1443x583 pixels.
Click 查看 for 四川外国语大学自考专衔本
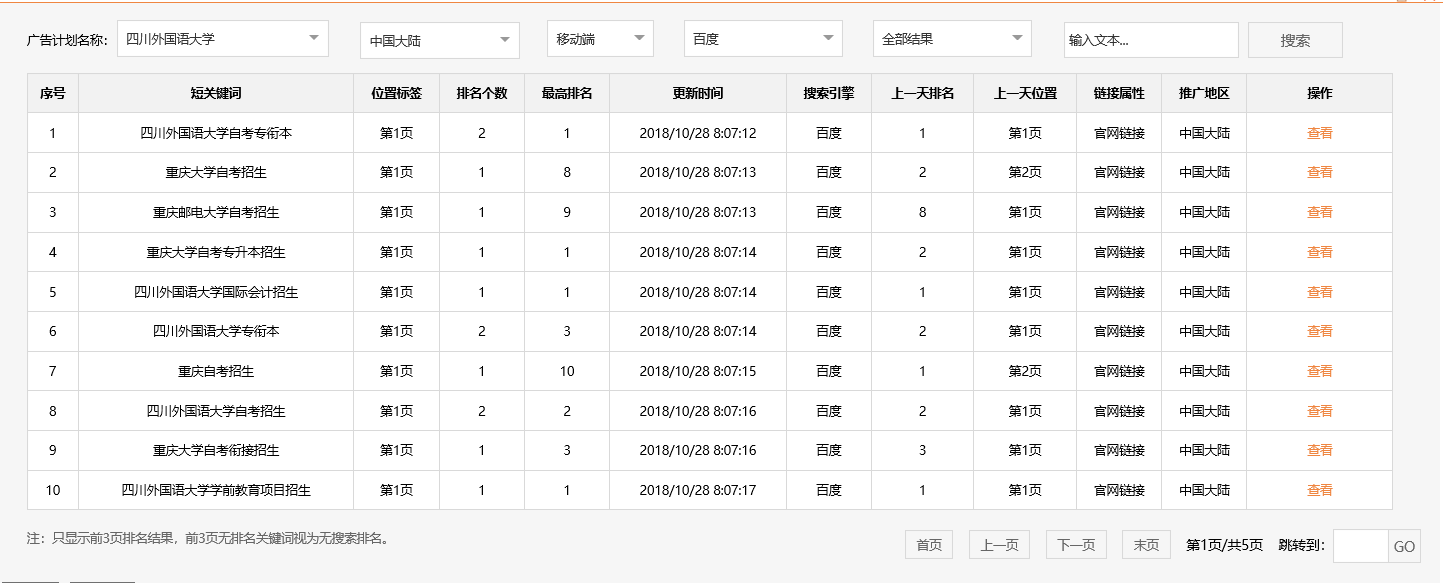pos(1319,131)
